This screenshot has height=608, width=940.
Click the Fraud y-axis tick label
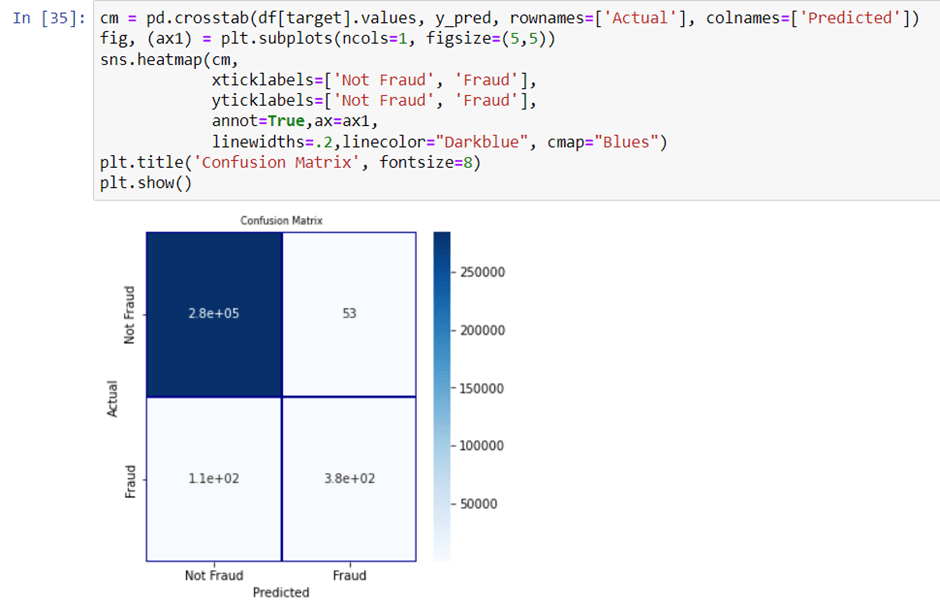(x=130, y=481)
